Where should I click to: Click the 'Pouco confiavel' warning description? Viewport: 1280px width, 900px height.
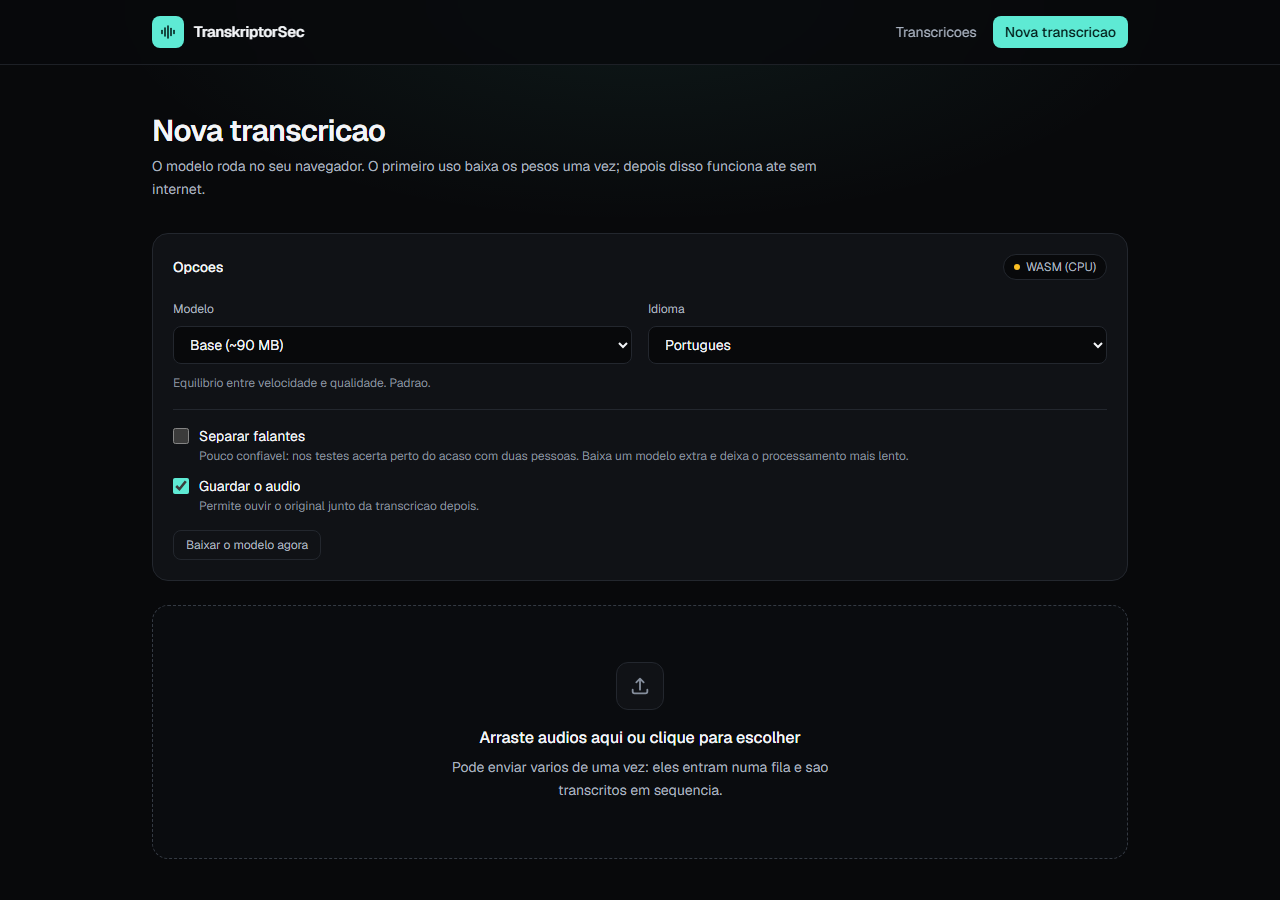coord(554,456)
